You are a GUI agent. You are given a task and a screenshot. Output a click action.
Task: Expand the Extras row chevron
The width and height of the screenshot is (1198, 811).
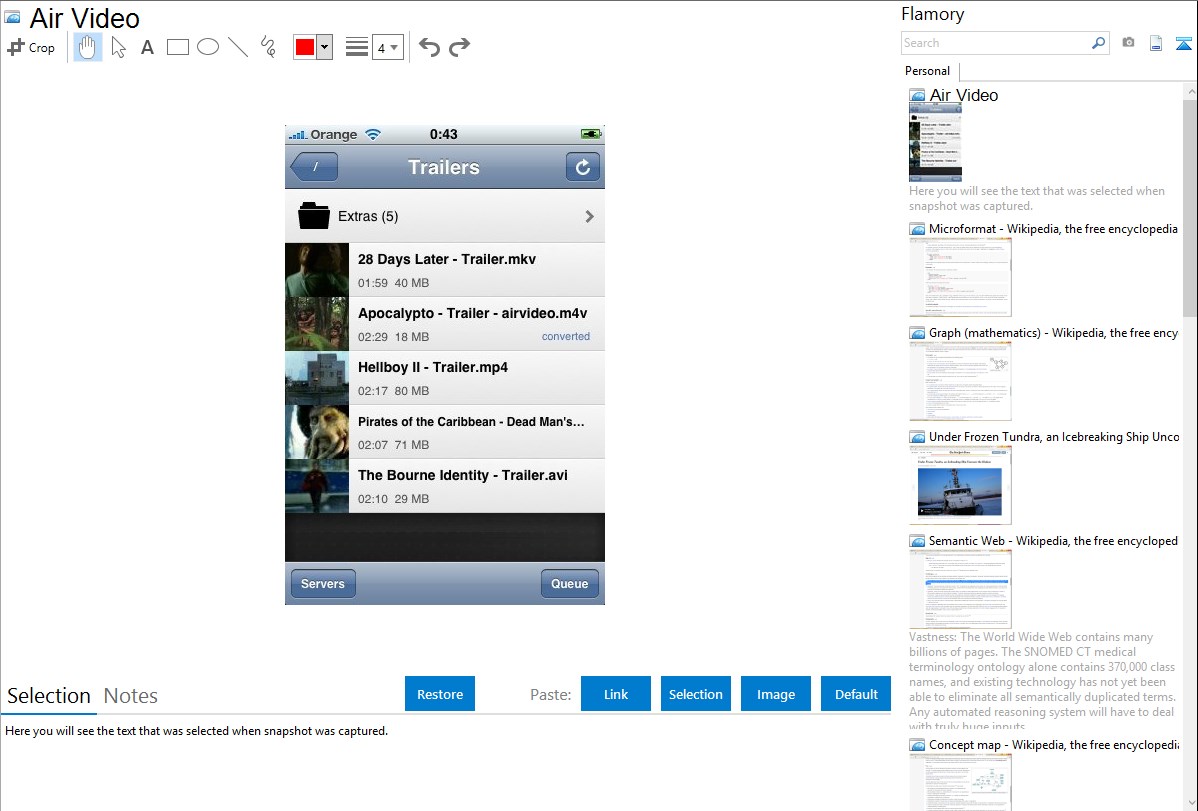pyautogui.click(x=589, y=216)
